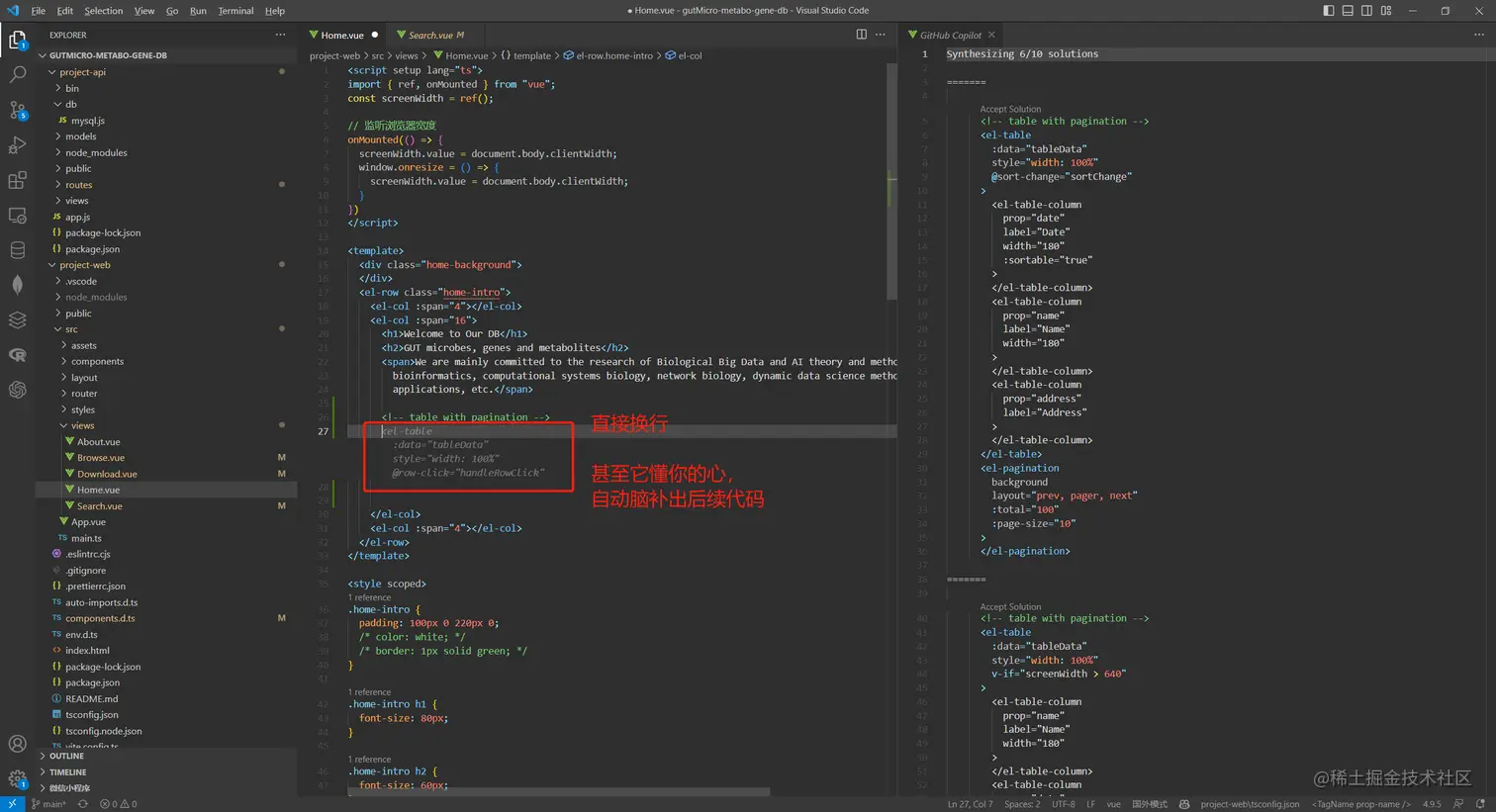Open the File menu
The width and height of the screenshot is (1496, 812).
[39, 11]
